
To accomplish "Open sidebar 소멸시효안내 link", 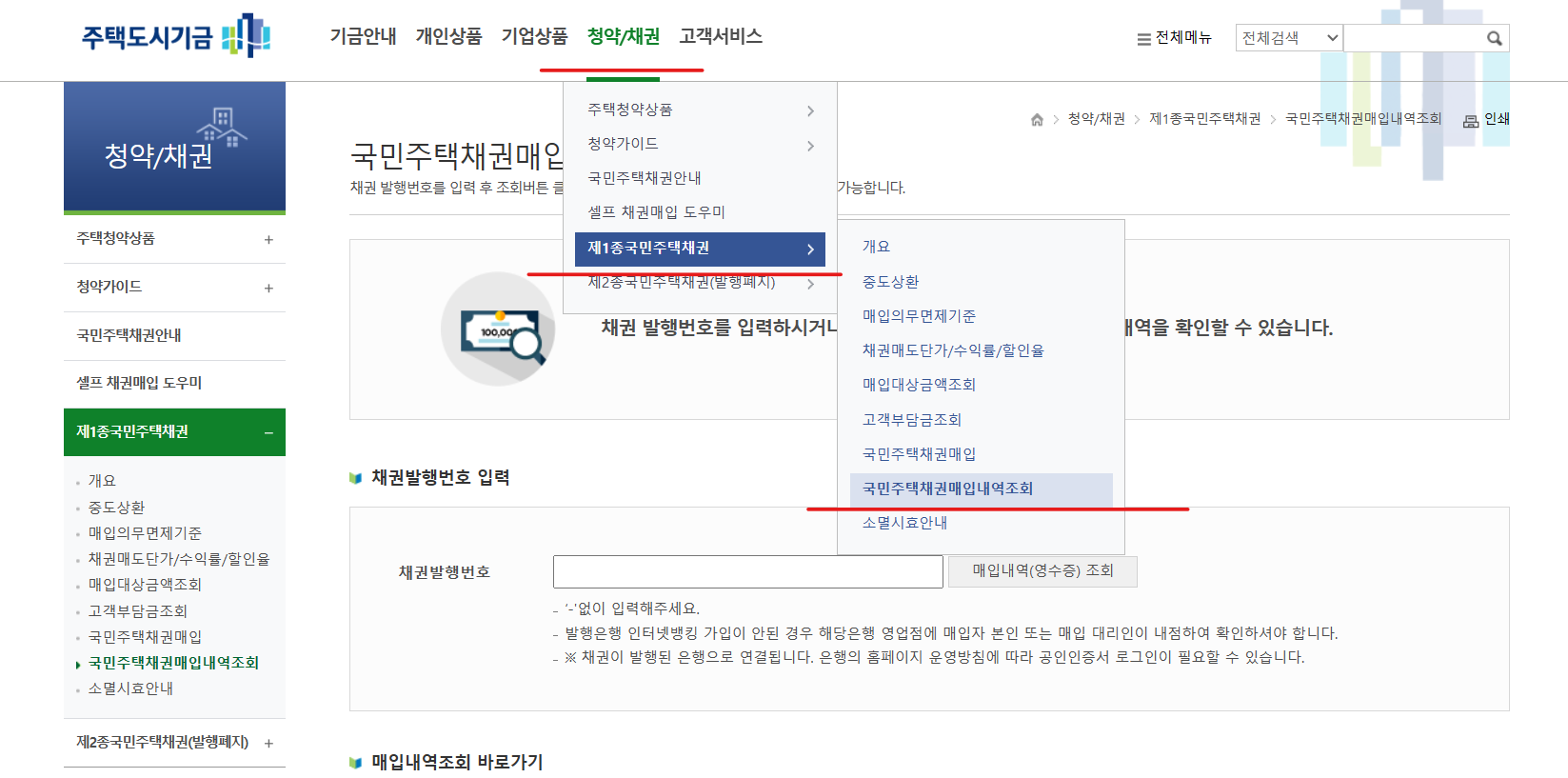I will (x=130, y=688).
